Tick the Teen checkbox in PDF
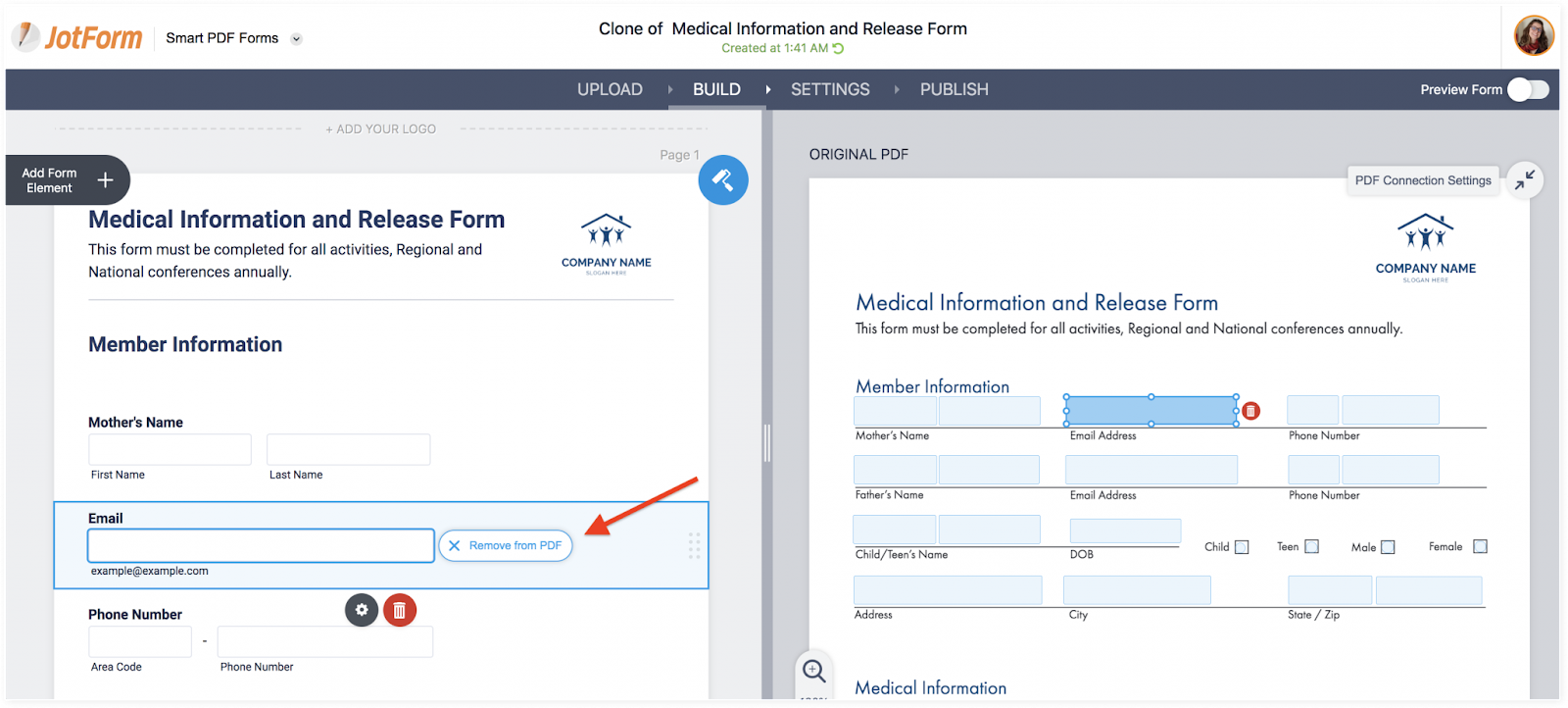The image size is (1568, 708). pyautogui.click(x=1312, y=546)
